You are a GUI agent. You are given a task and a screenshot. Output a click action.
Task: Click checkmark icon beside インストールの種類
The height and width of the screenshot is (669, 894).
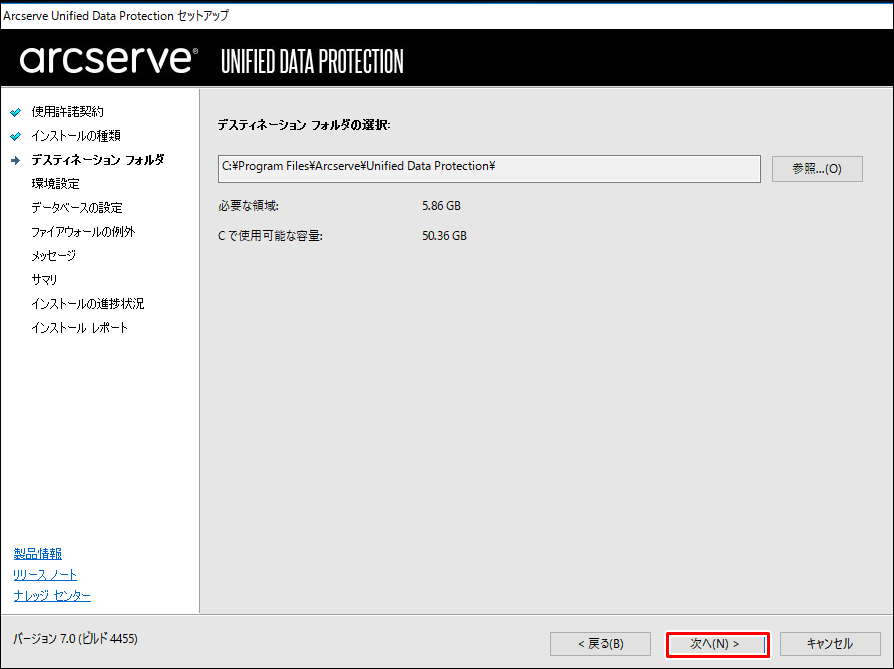coord(16,136)
